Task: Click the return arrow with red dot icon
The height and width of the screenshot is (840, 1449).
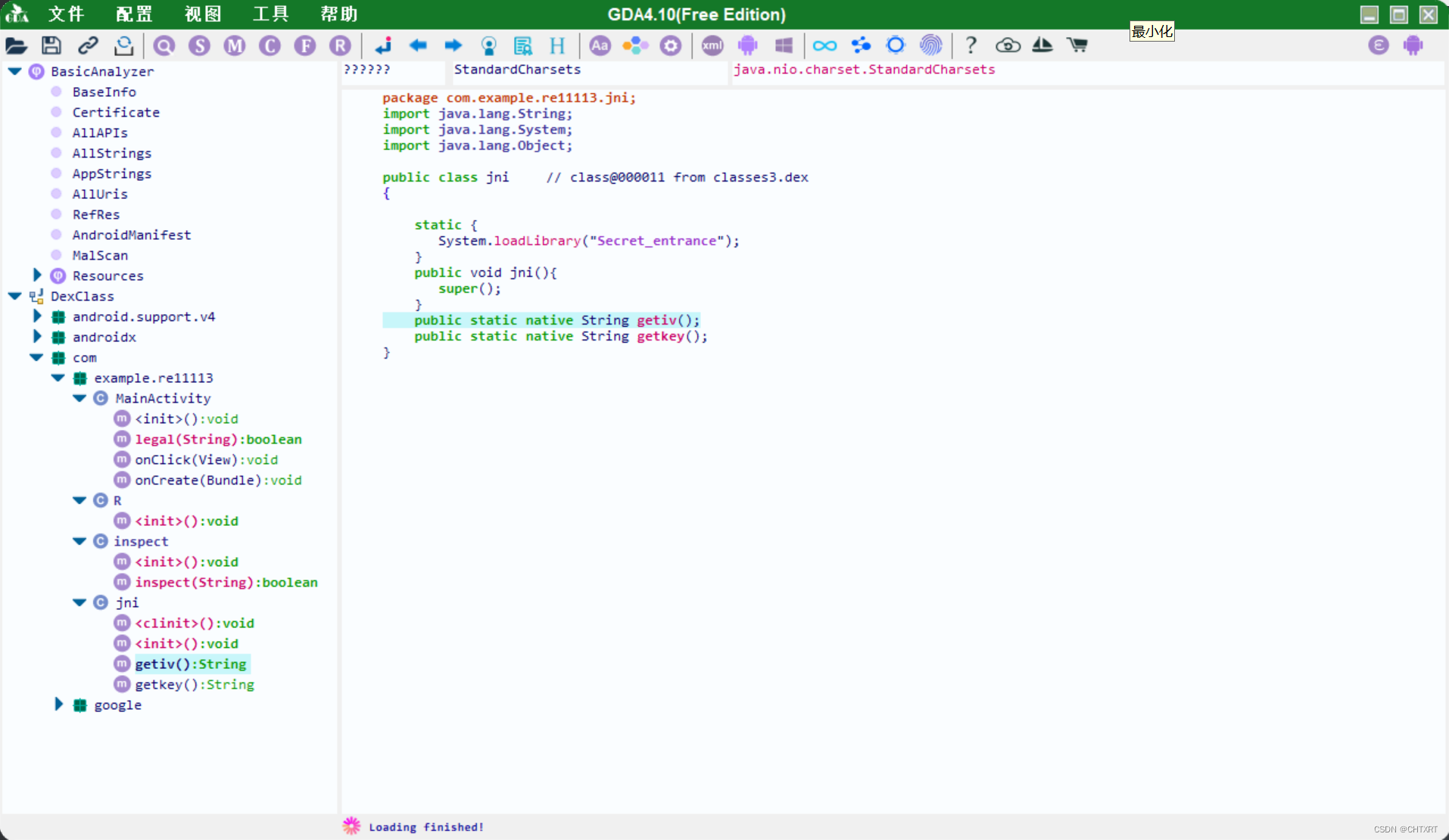Action: point(383,45)
